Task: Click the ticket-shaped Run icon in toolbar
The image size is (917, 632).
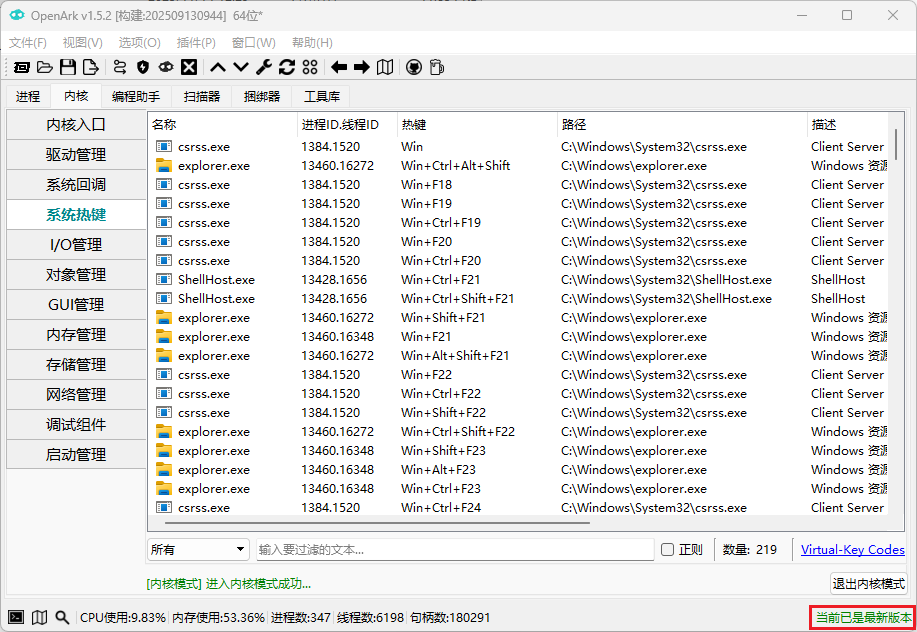Action: (22, 67)
